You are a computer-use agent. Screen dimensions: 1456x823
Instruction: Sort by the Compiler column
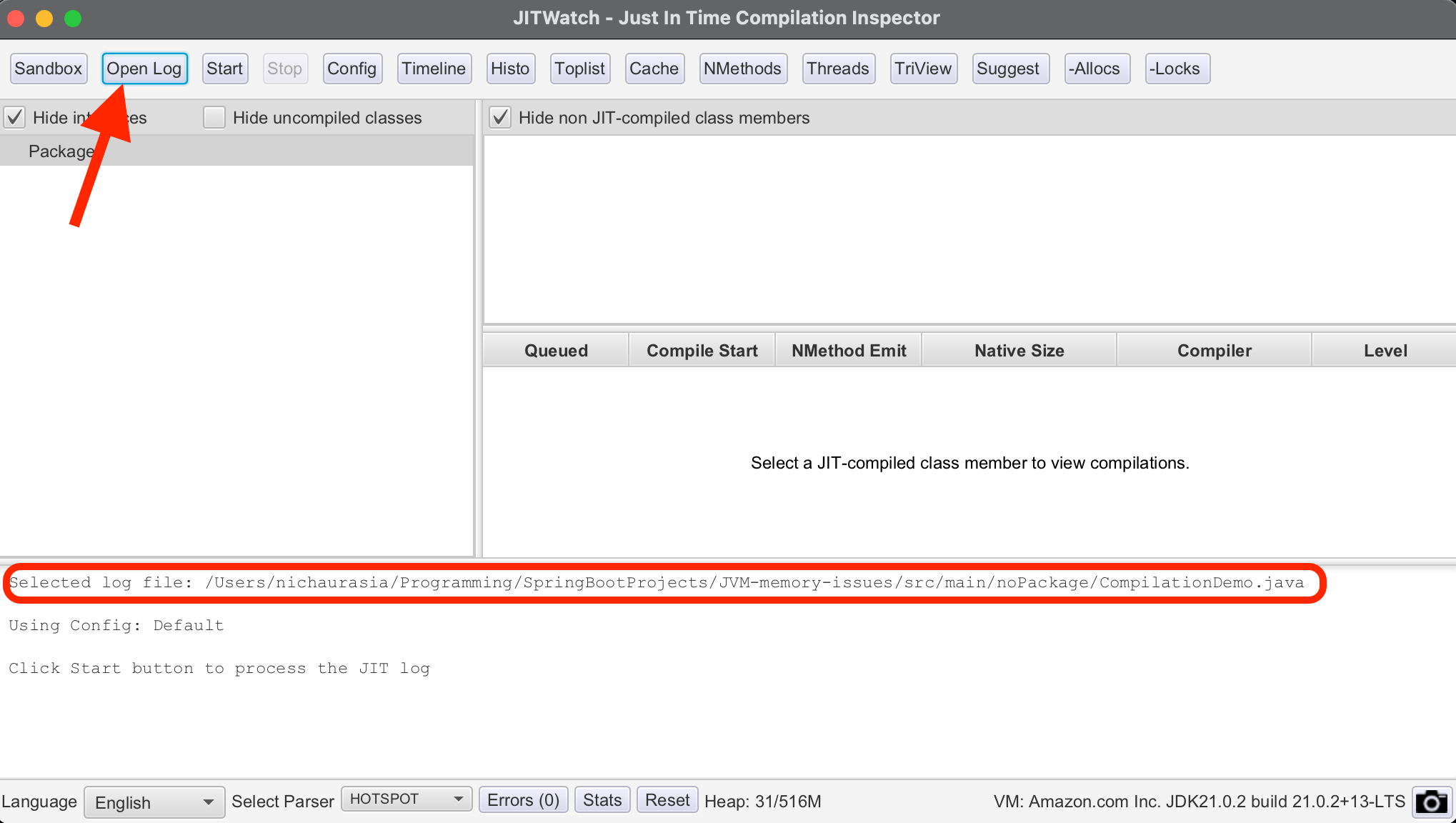click(1215, 350)
